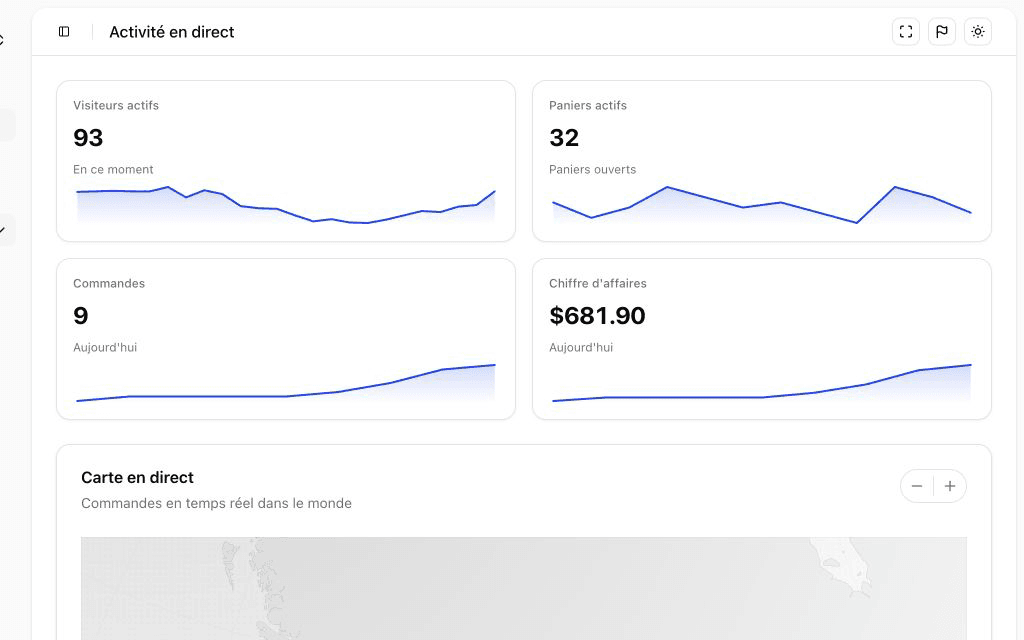Click 'Commandes en temps réel dans le monde' subtitle
1024x640 pixels.
216,504
